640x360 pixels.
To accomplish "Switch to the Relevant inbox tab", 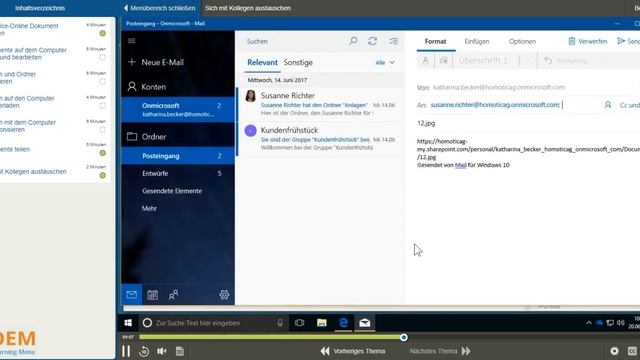I will [x=262, y=62].
